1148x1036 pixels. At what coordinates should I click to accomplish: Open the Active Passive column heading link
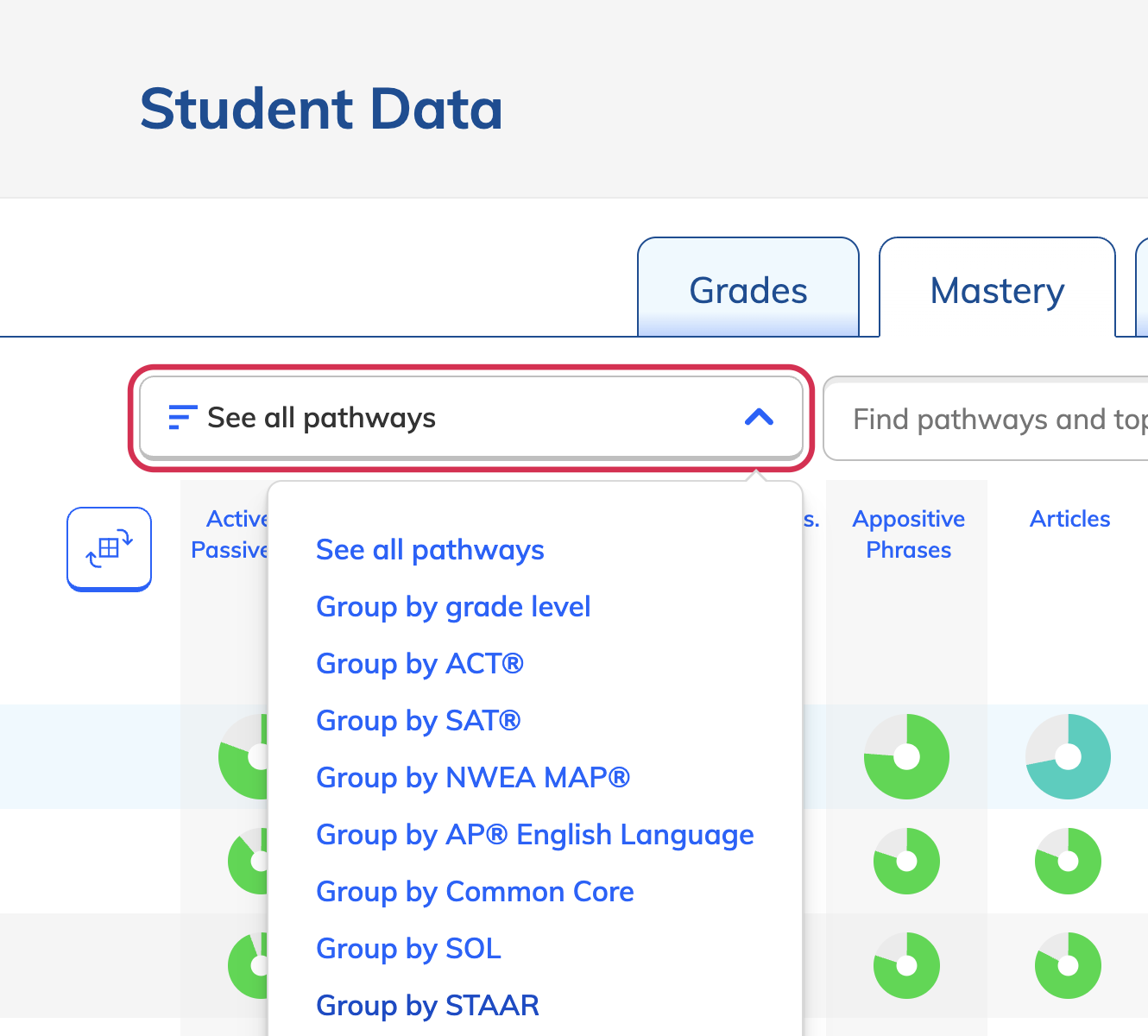[230, 534]
